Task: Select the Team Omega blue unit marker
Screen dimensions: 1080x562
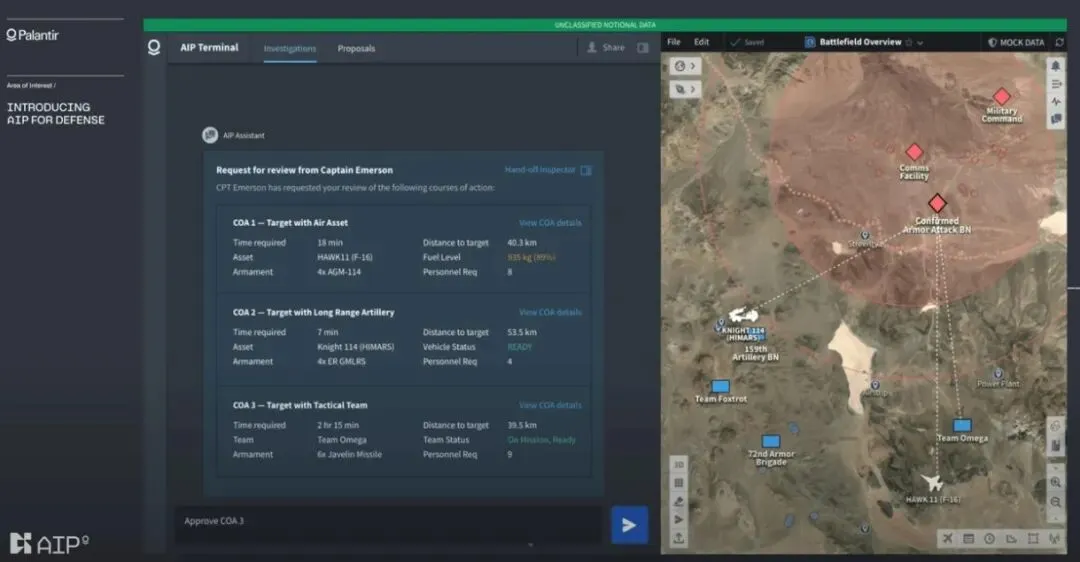Action: pos(962,426)
